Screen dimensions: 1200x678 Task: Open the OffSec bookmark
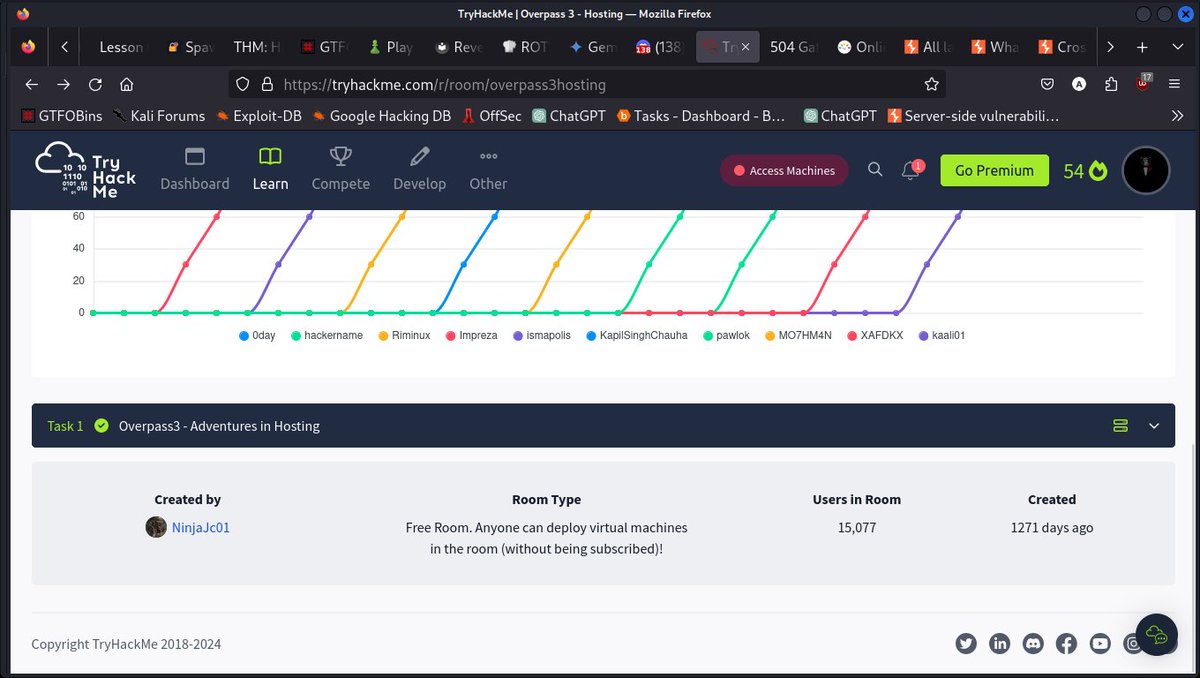tap(491, 116)
